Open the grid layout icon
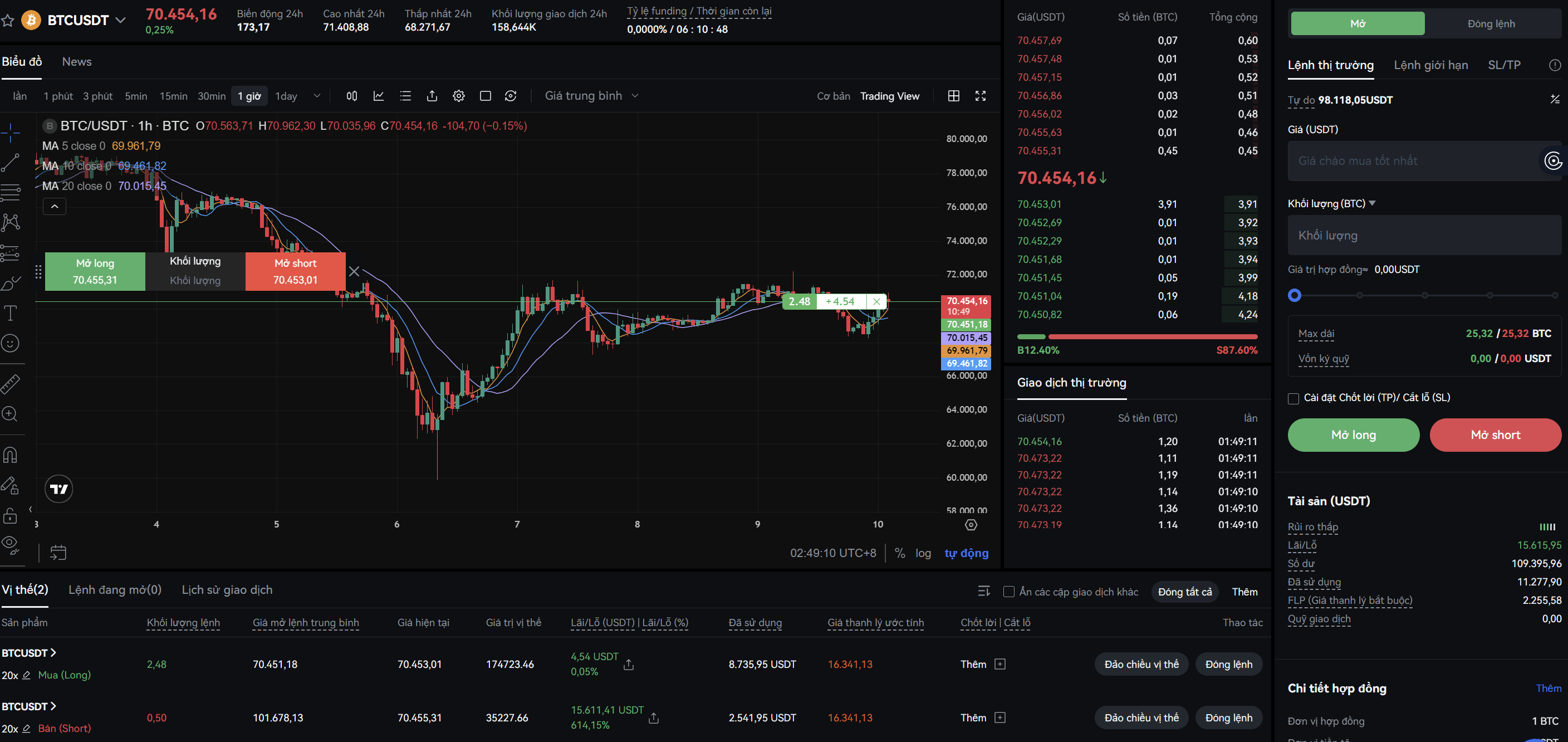 [954, 96]
